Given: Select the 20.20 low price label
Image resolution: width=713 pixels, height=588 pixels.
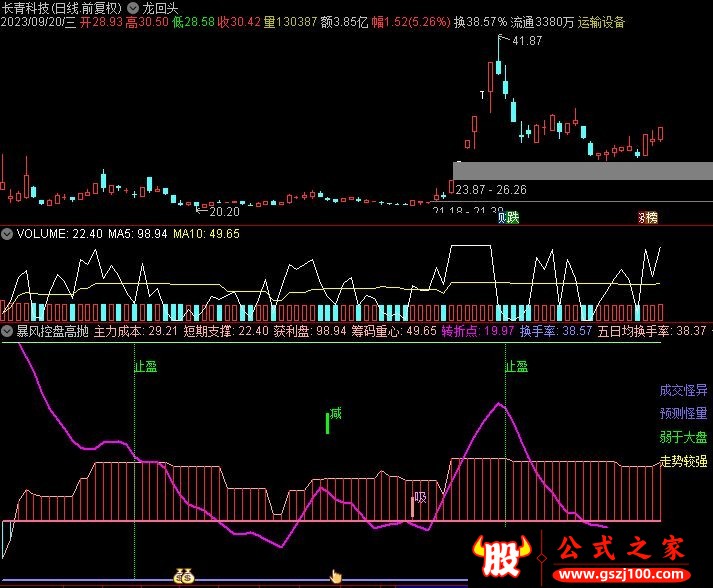Looking at the screenshot, I should point(224,211).
